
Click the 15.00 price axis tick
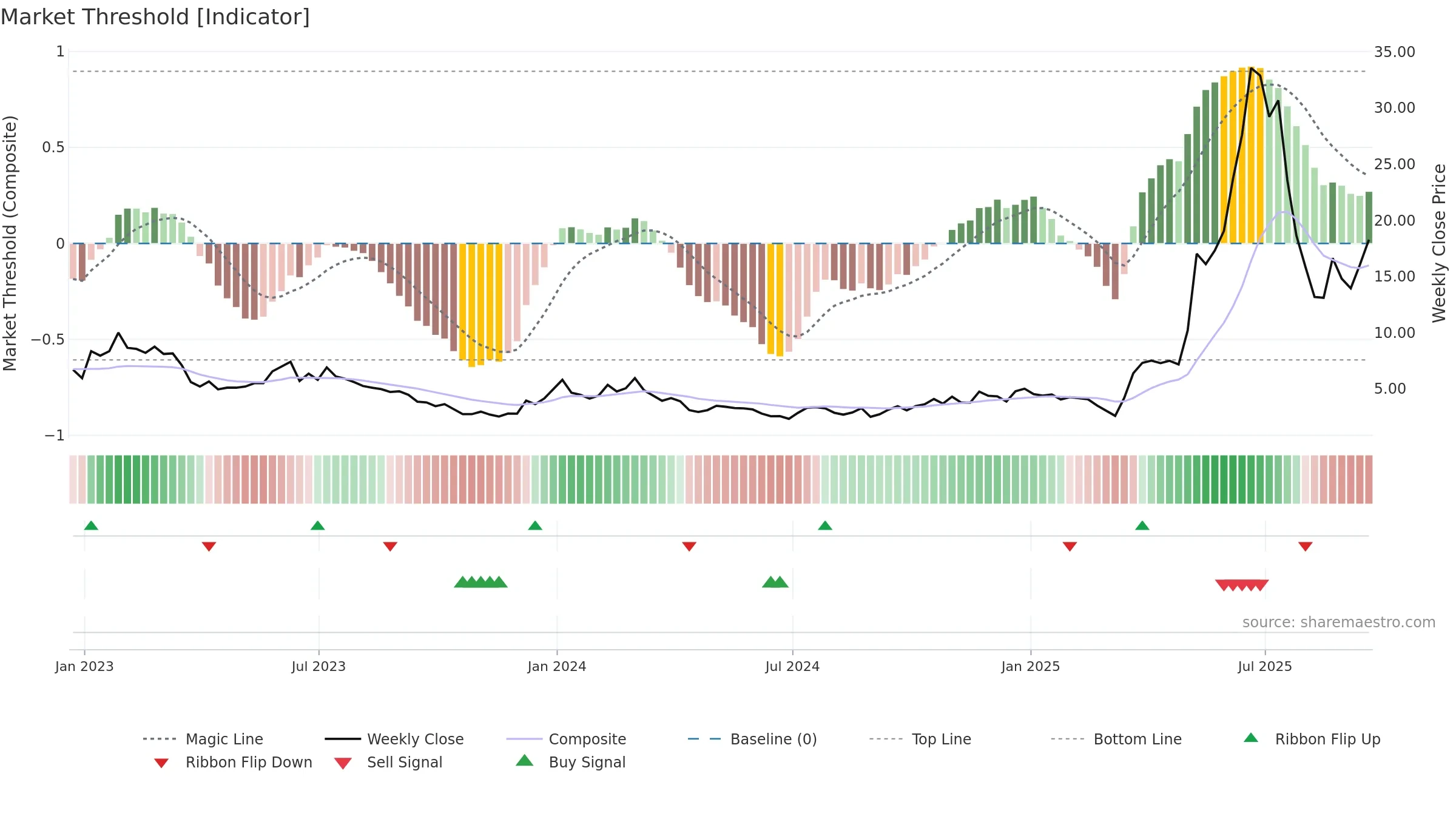pos(1395,277)
